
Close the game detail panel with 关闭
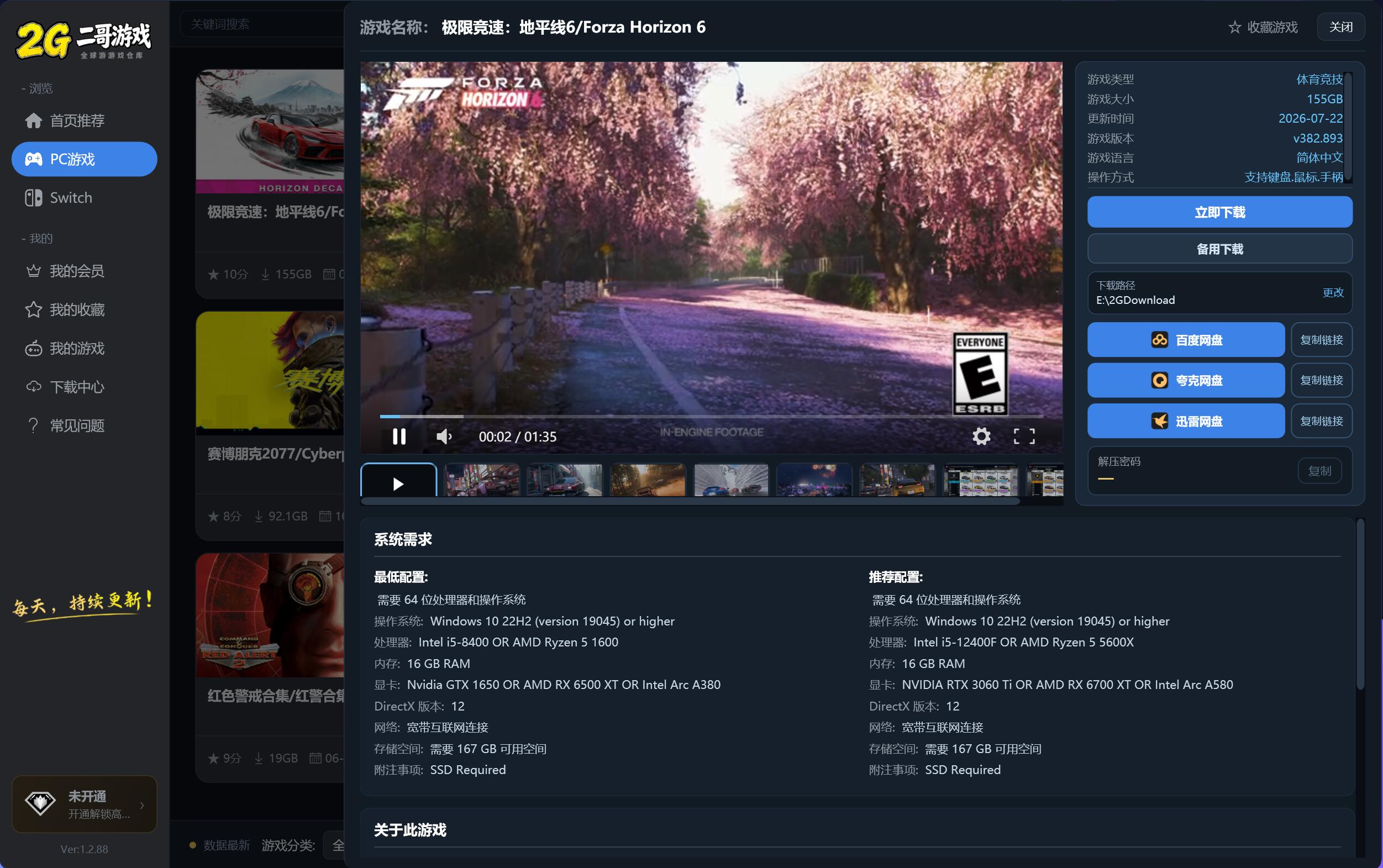click(x=1340, y=27)
